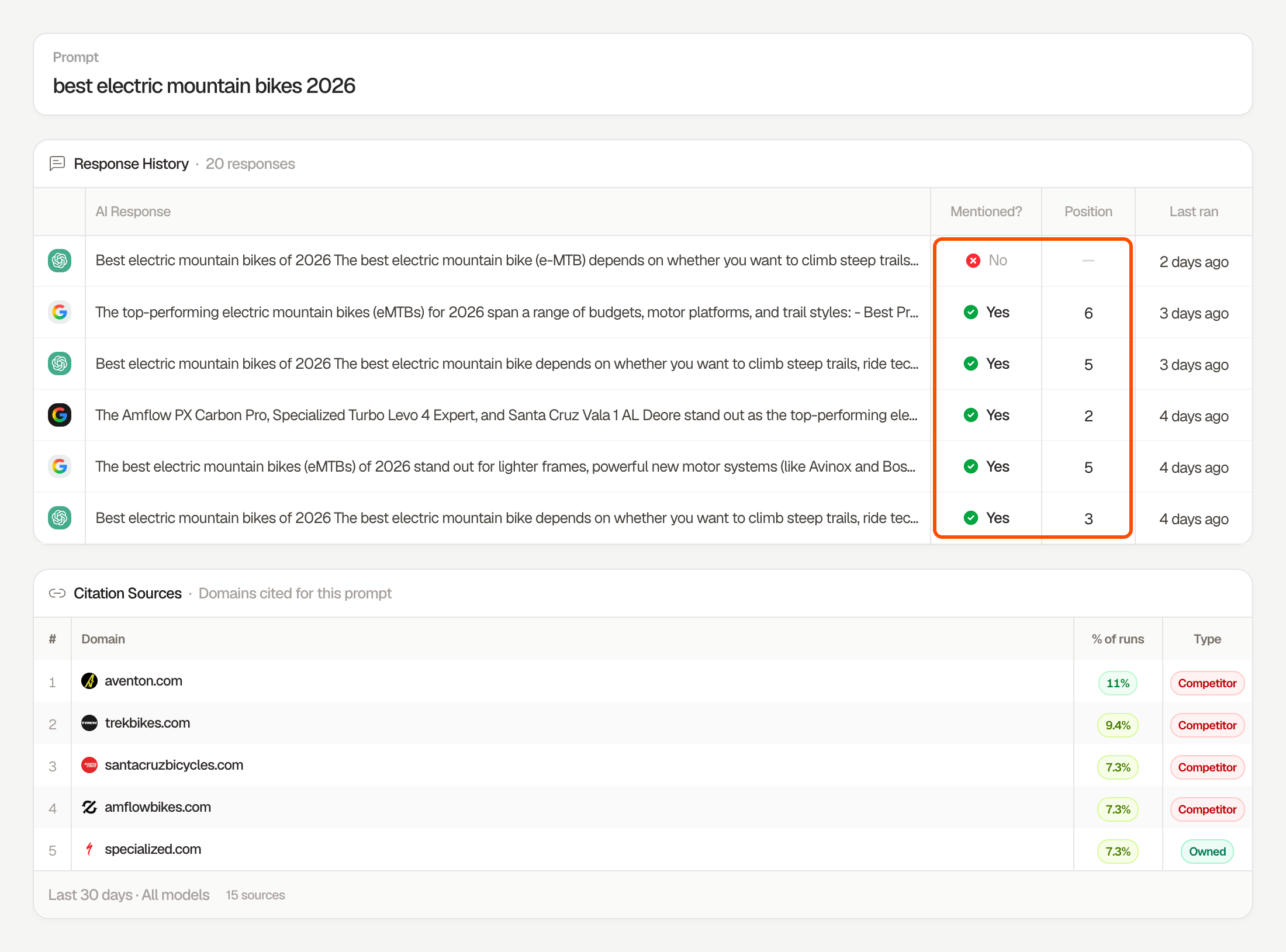The height and width of the screenshot is (952, 1286).
Task: Open the aventon.com domain link
Action: (143, 681)
